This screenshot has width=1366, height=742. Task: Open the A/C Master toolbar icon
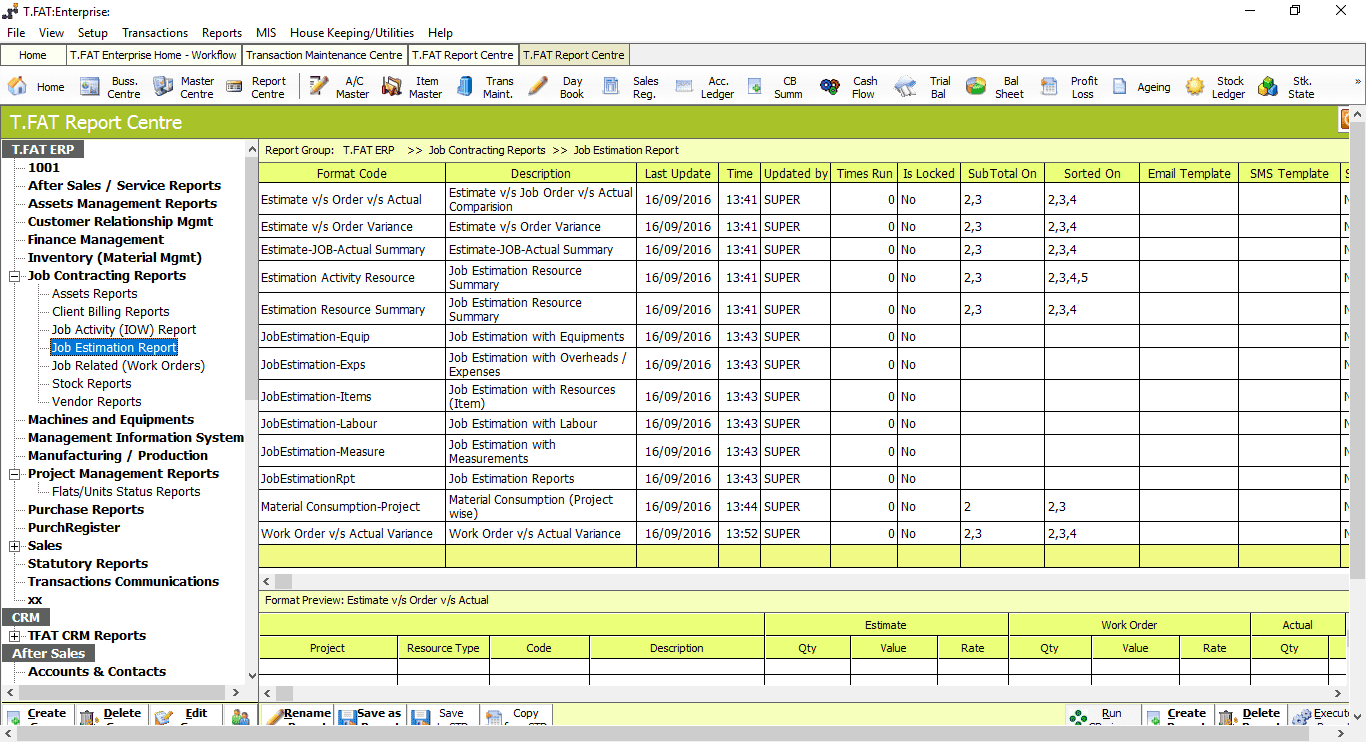click(338, 87)
